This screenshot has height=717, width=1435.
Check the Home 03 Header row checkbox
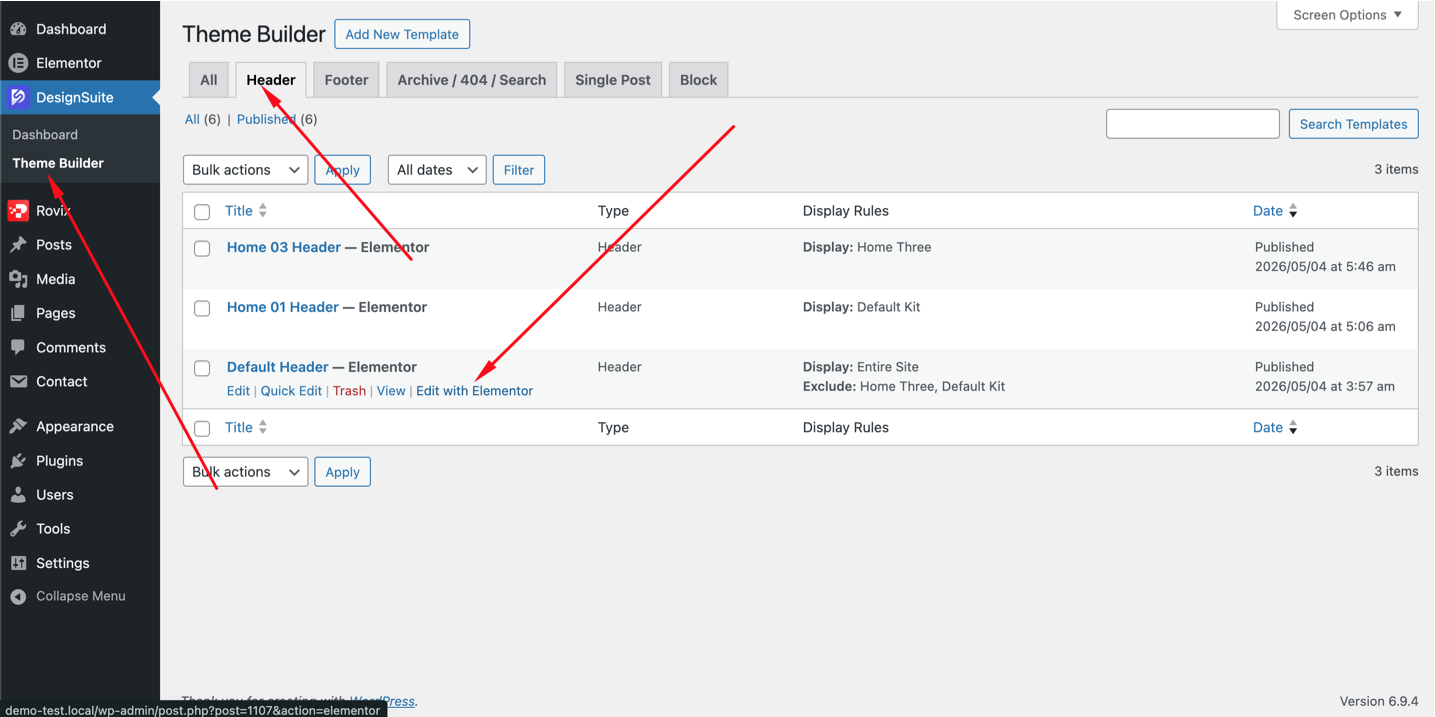pos(202,248)
